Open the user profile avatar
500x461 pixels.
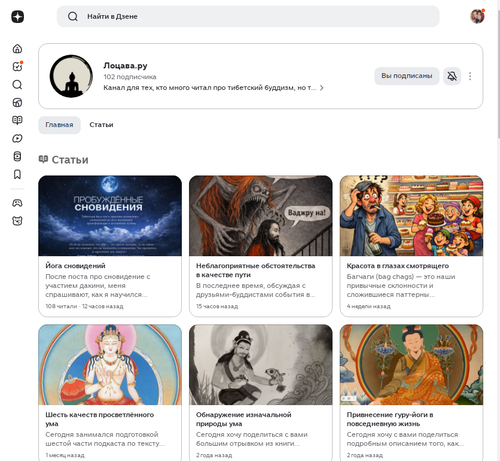[x=477, y=16]
